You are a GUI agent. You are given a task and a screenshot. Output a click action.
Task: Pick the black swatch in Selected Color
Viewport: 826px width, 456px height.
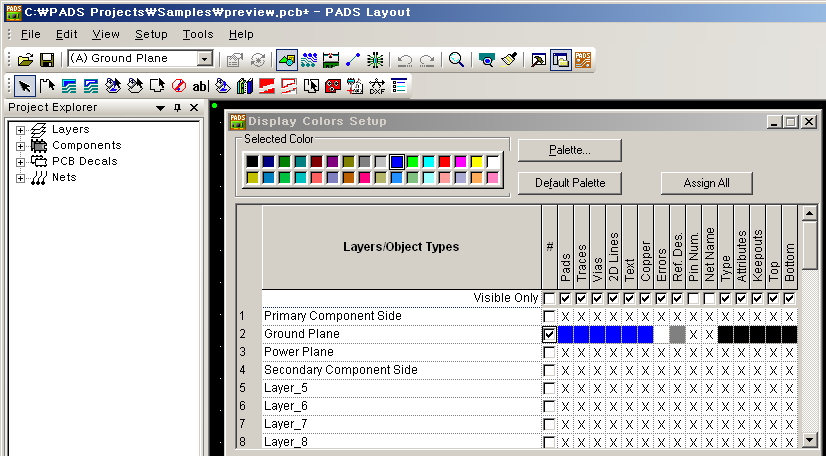pos(252,162)
